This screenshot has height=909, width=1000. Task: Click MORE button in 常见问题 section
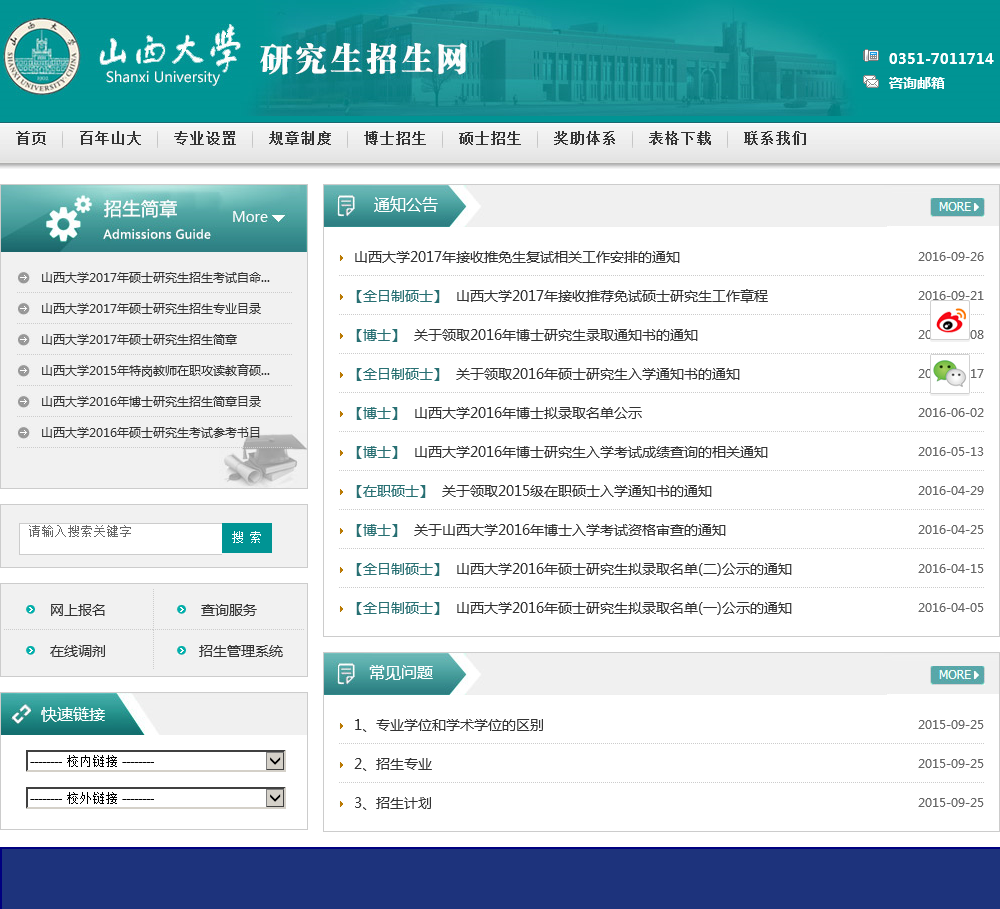coord(957,675)
